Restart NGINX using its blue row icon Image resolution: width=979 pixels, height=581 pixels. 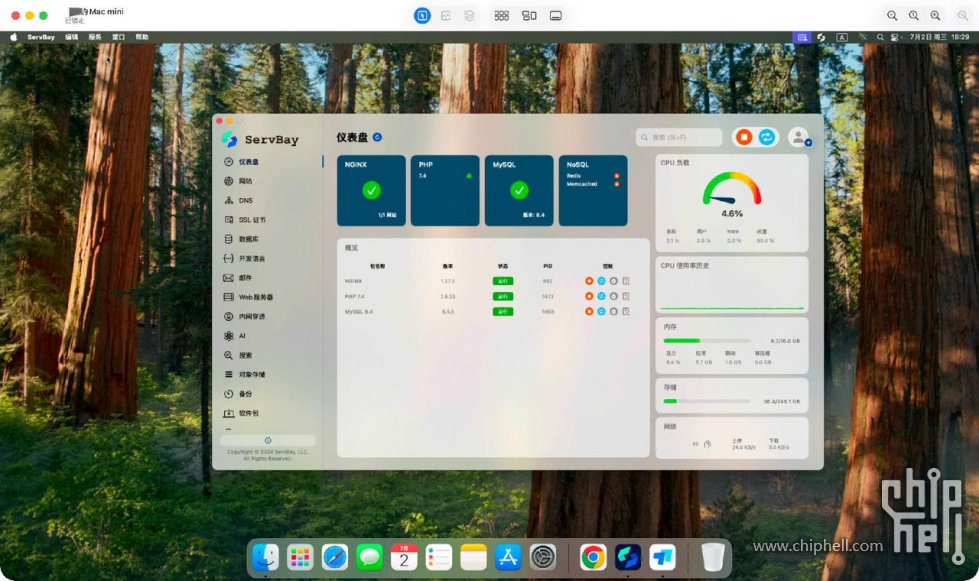click(601, 281)
